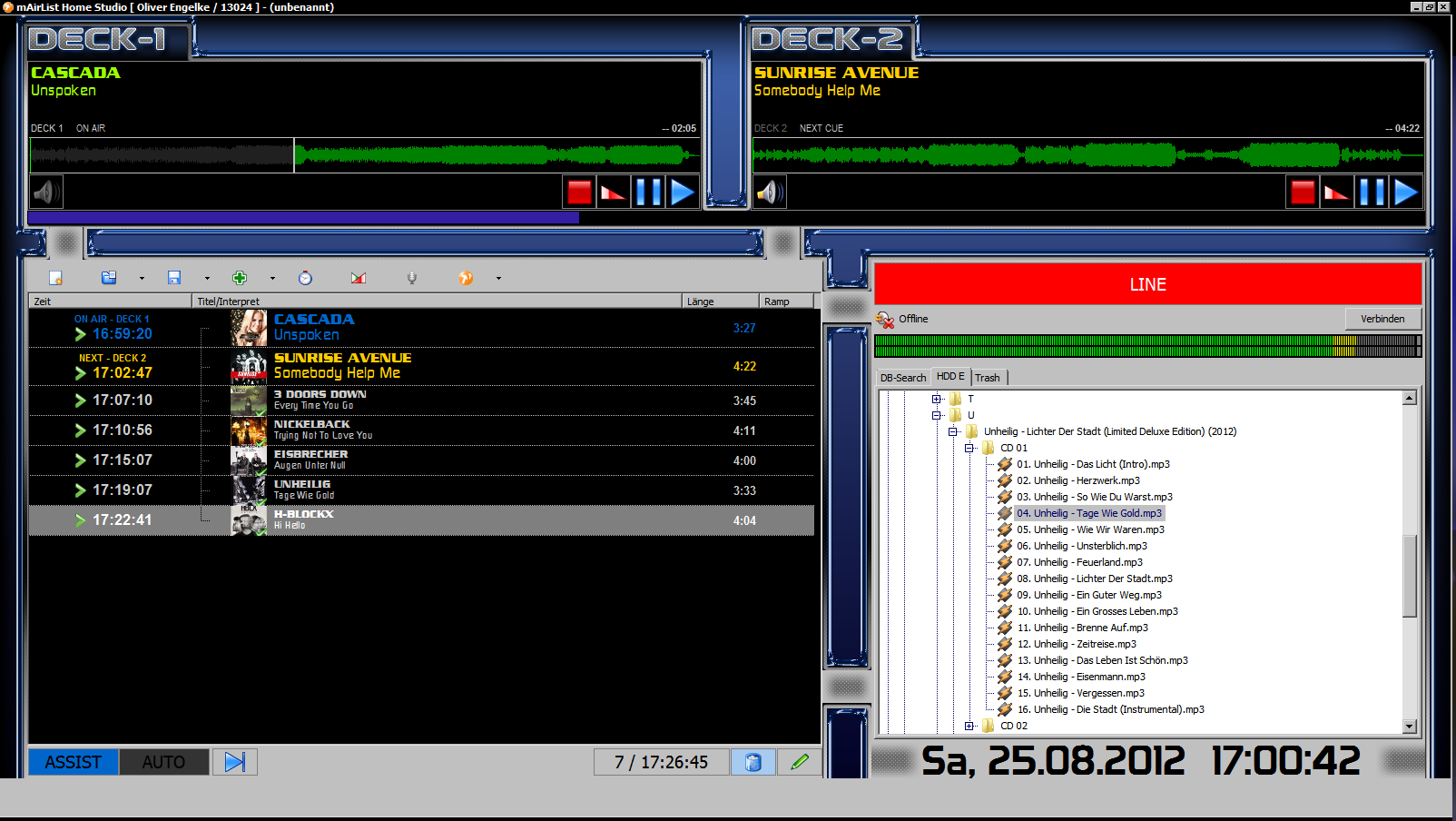Click Deck 2 fade-out button
Viewport: 1456px width, 821px height.
(1337, 192)
